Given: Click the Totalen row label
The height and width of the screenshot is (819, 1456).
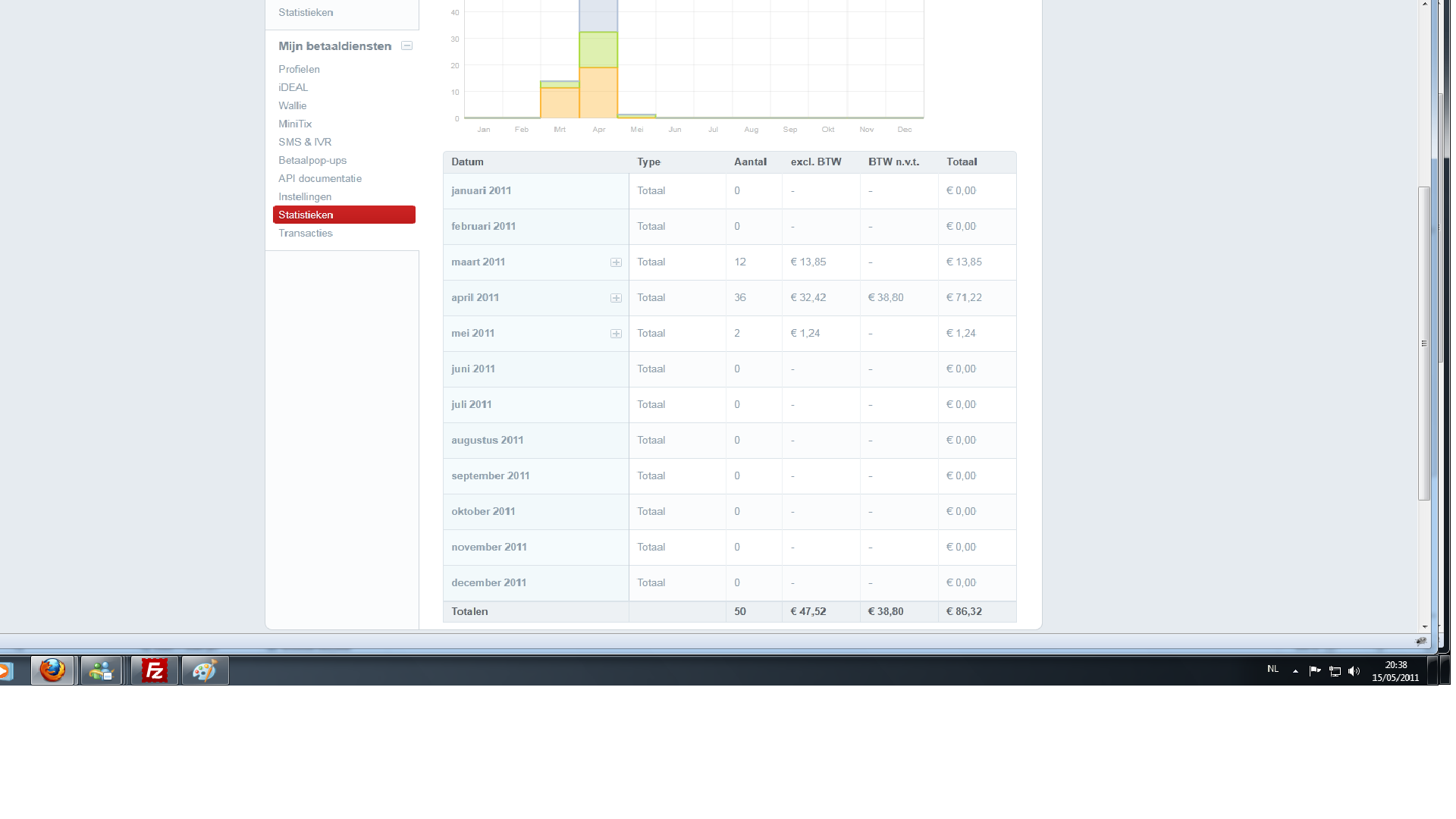Looking at the screenshot, I should [469, 611].
